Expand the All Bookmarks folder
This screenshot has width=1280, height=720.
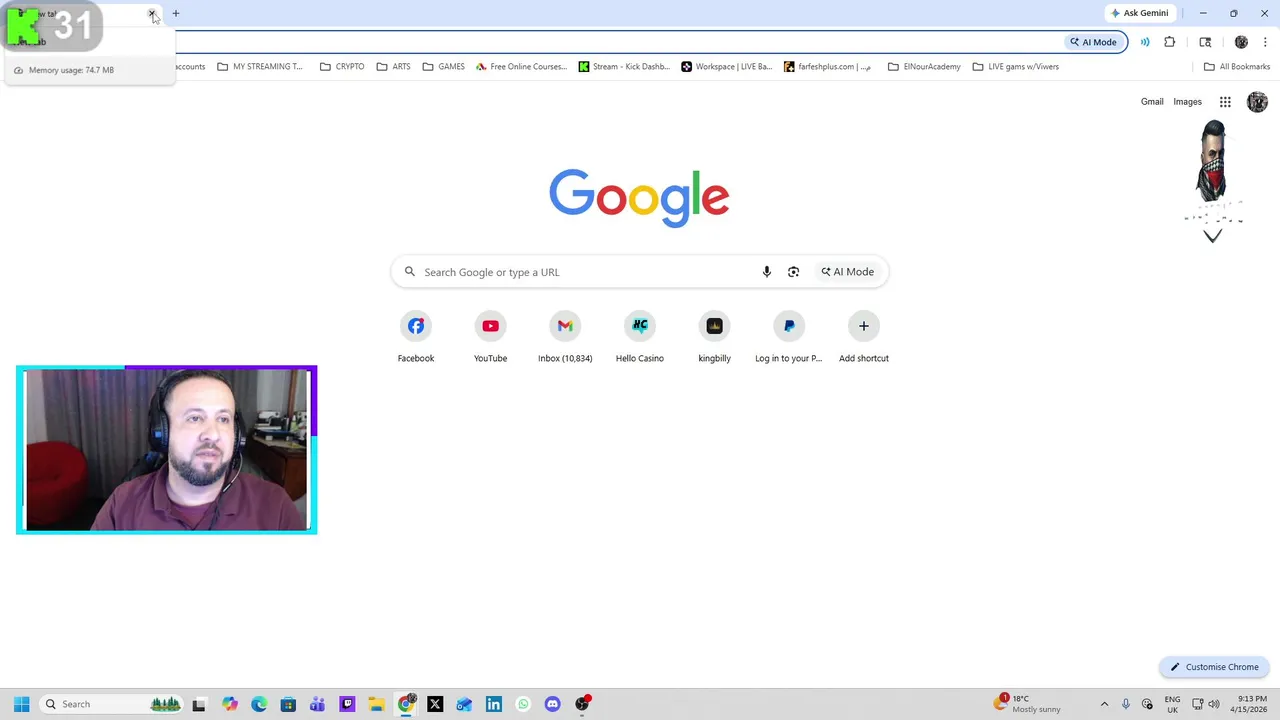tap(1237, 67)
